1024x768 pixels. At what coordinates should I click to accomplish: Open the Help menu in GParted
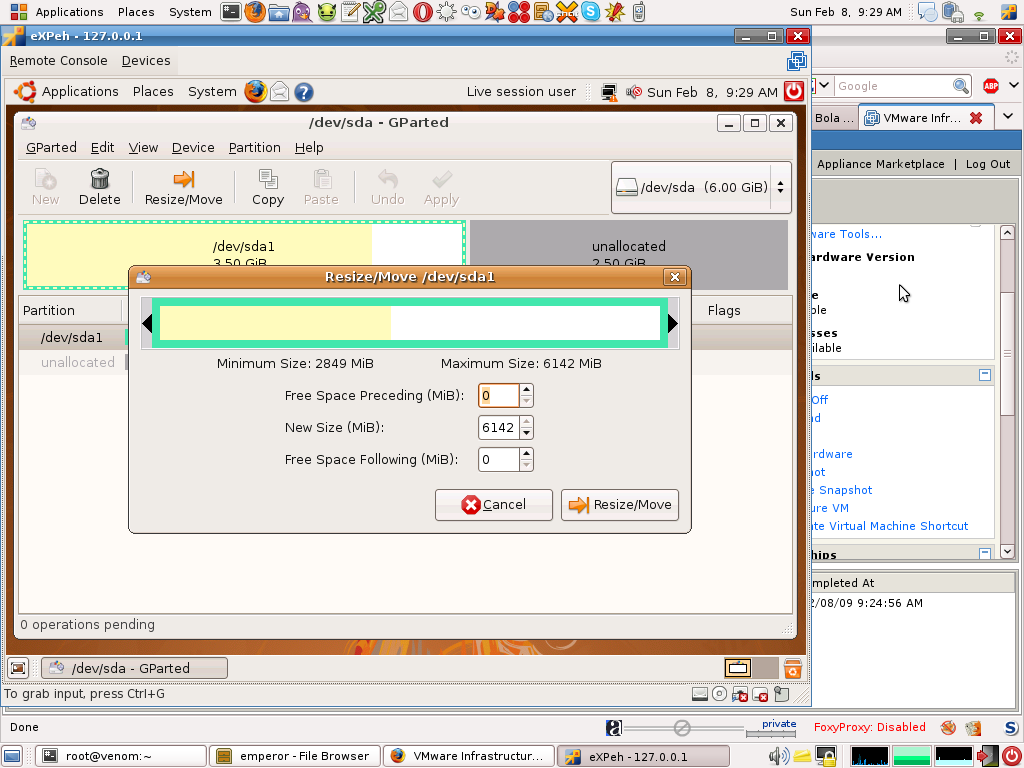(309, 148)
